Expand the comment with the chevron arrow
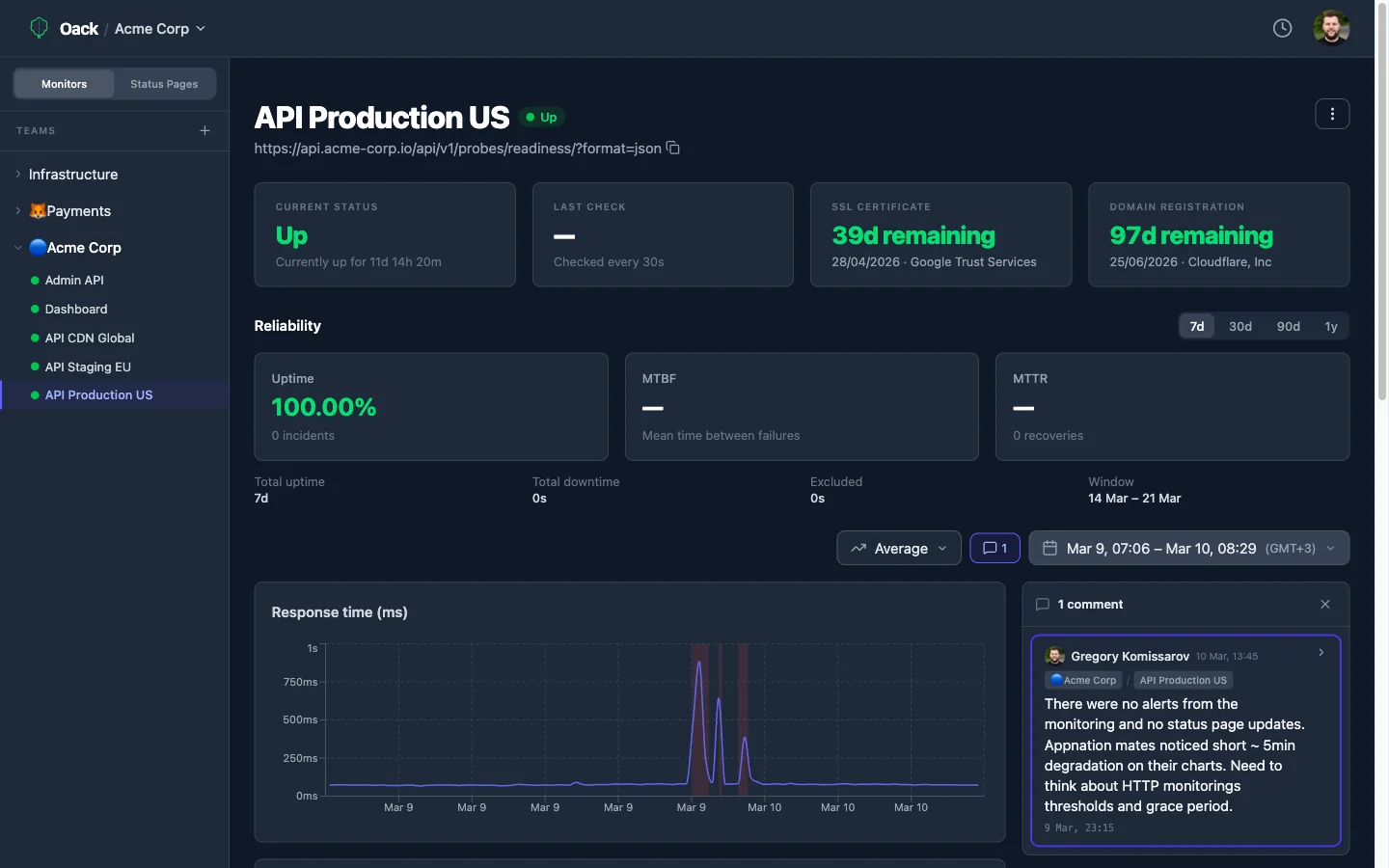Image resolution: width=1389 pixels, height=868 pixels. coord(1321,653)
